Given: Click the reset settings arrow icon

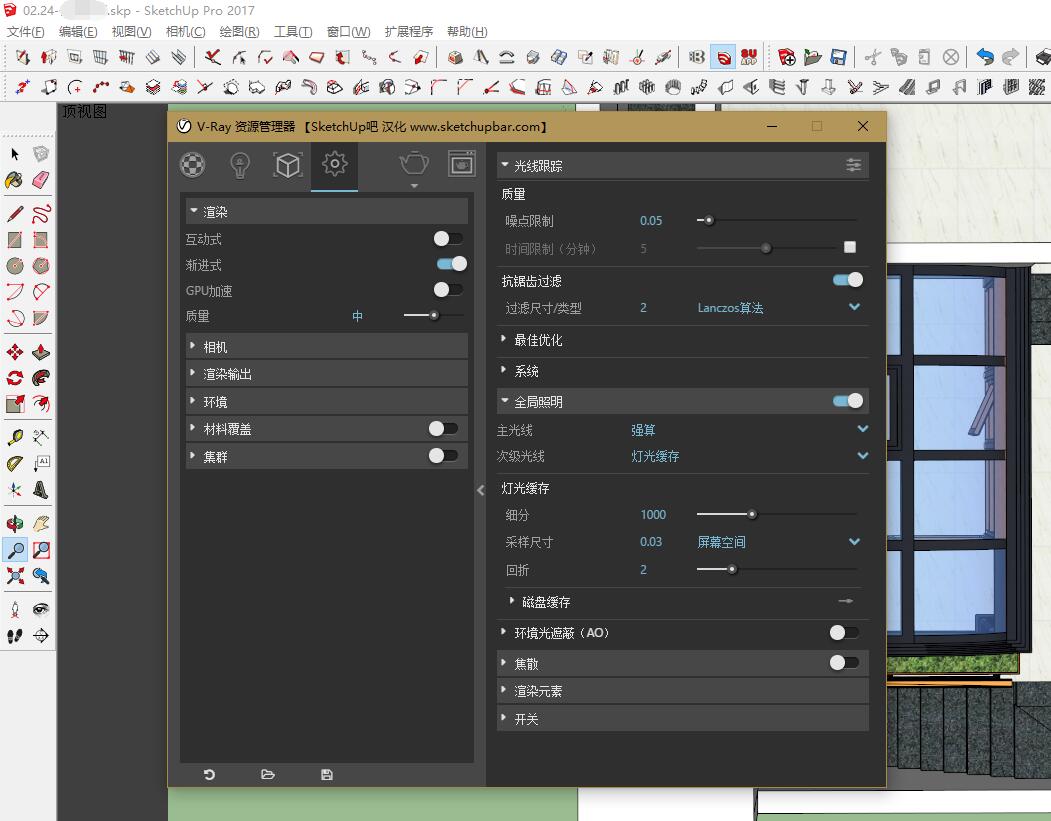Looking at the screenshot, I should coord(209,775).
